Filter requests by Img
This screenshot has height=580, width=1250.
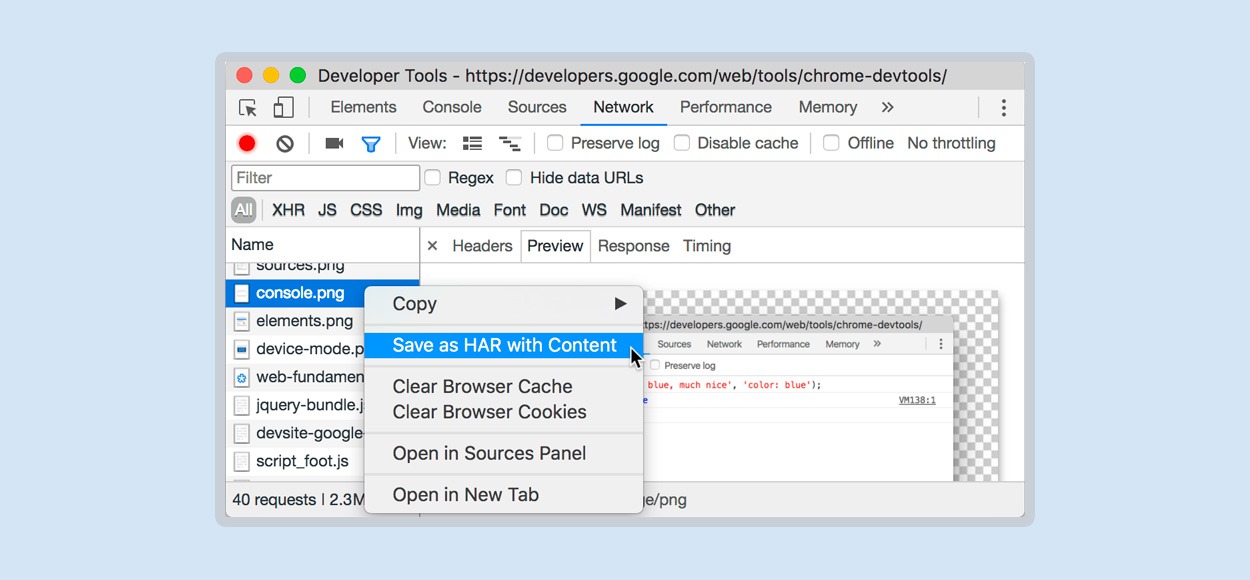coord(409,210)
